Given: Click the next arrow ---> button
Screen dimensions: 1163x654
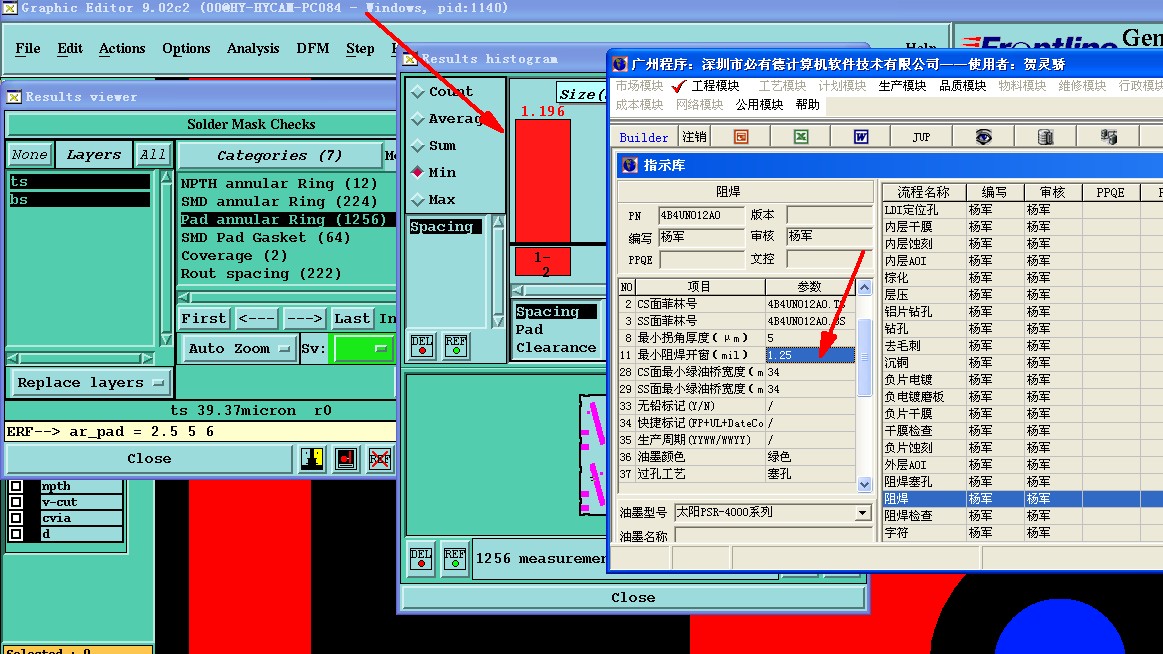Looking at the screenshot, I should [304, 319].
